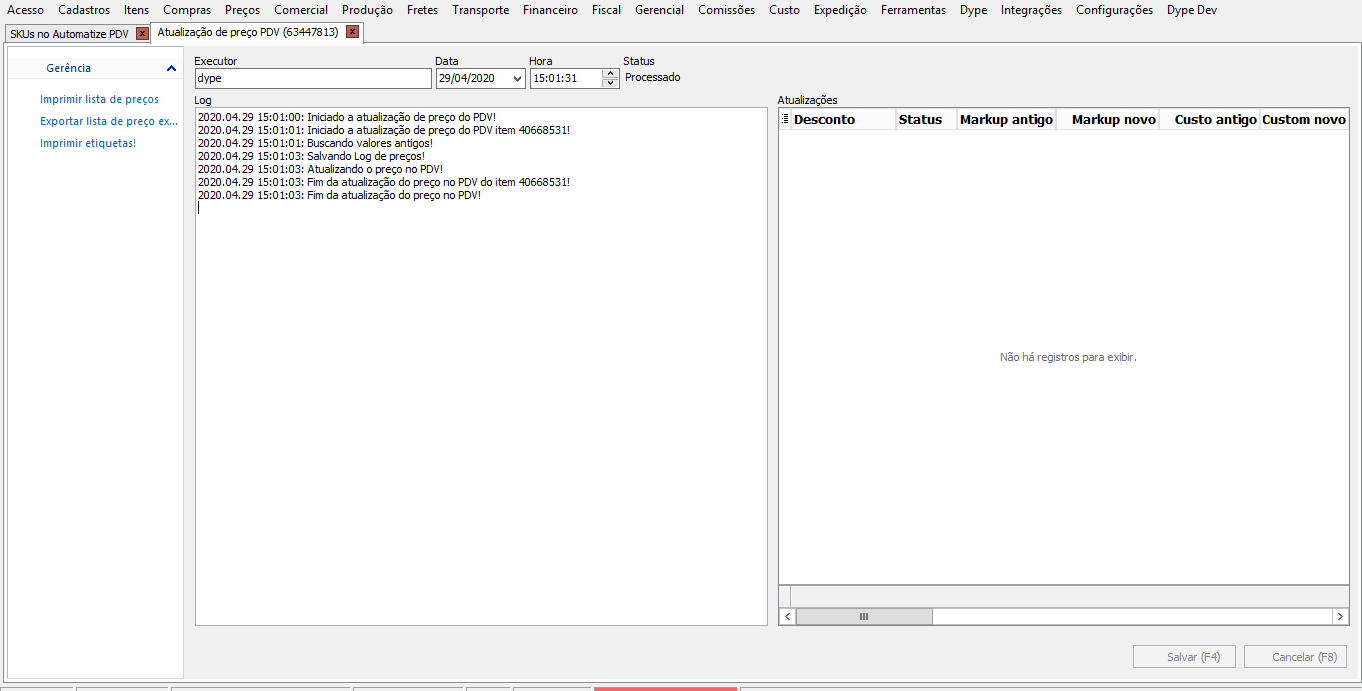Close the SKUs no Automatize PDV tab

point(142,34)
